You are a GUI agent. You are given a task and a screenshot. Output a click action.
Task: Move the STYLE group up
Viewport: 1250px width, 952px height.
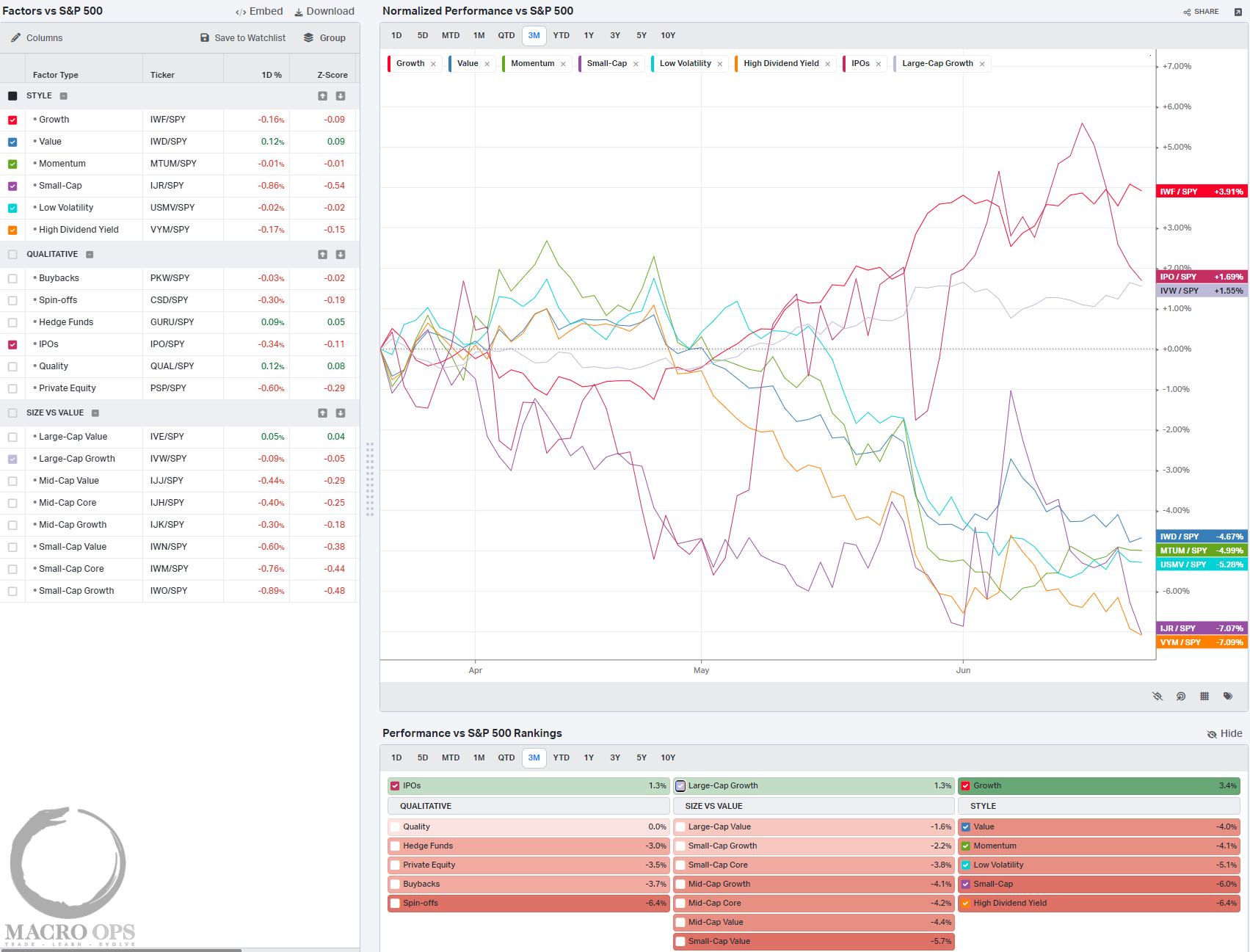[322, 96]
